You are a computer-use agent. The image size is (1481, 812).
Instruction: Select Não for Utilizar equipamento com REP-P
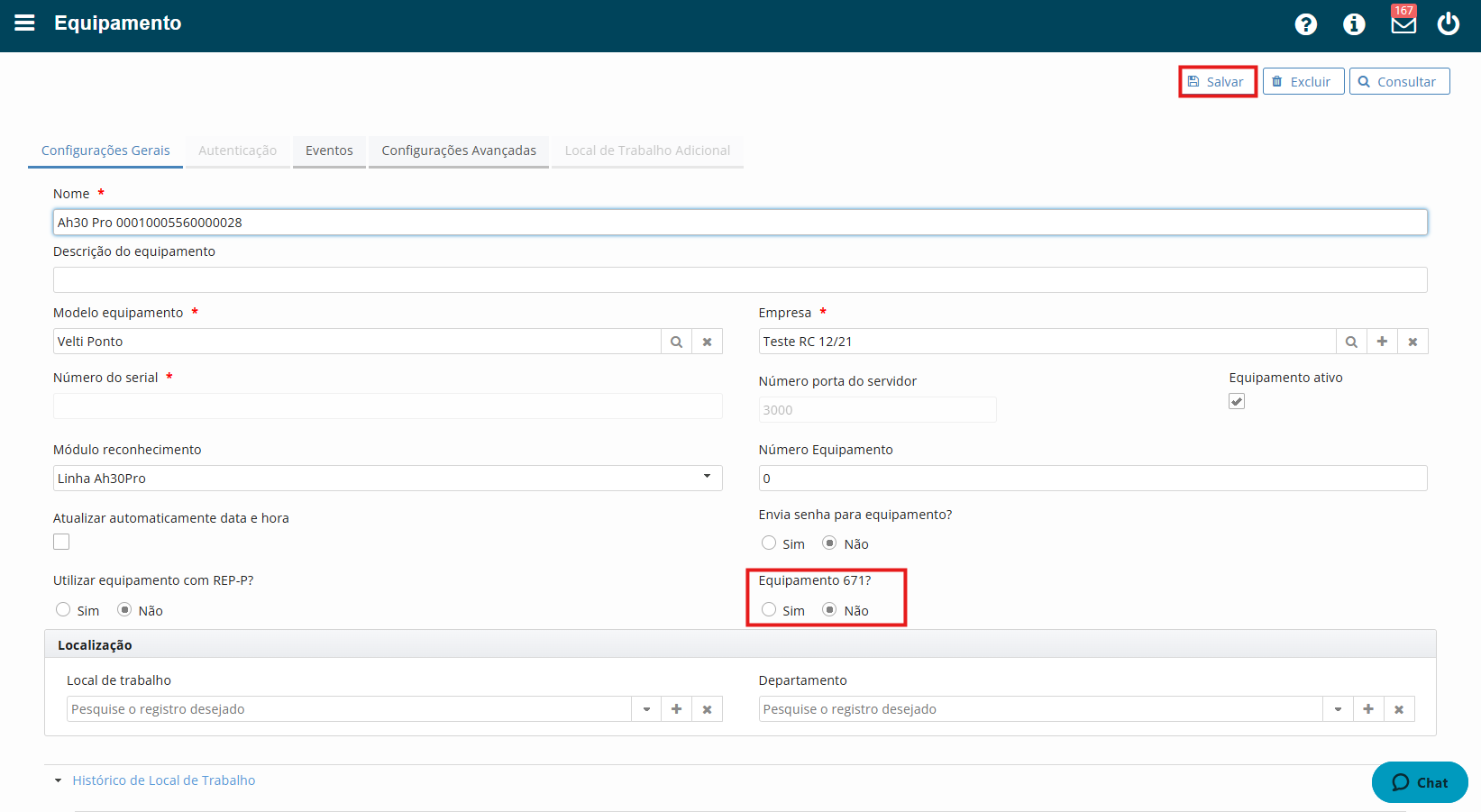pyautogui.click(x=124, y=609)
